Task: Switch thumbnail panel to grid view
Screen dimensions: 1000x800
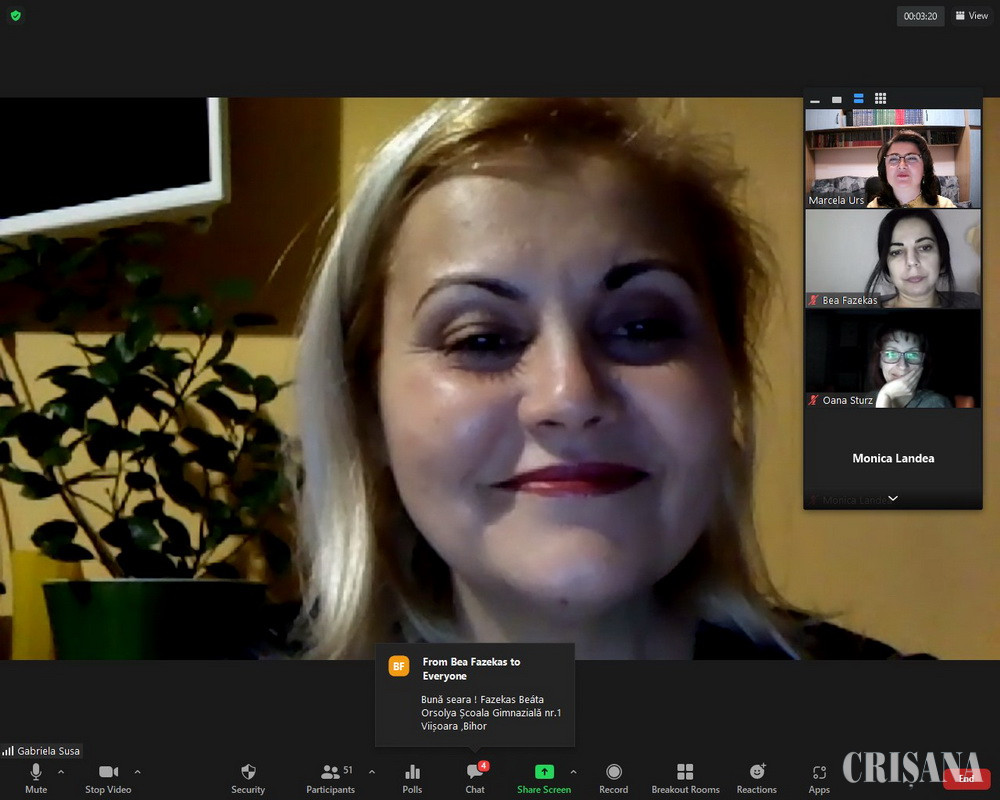Action: 880,99
